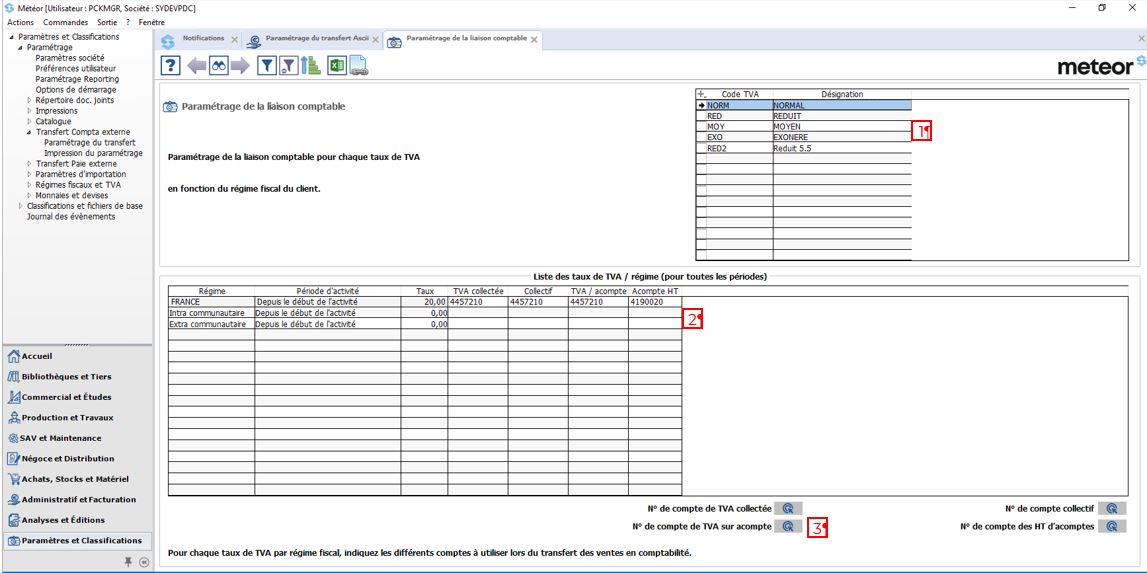Expand Régimes fiscaux et TVA node

point(29,185)
